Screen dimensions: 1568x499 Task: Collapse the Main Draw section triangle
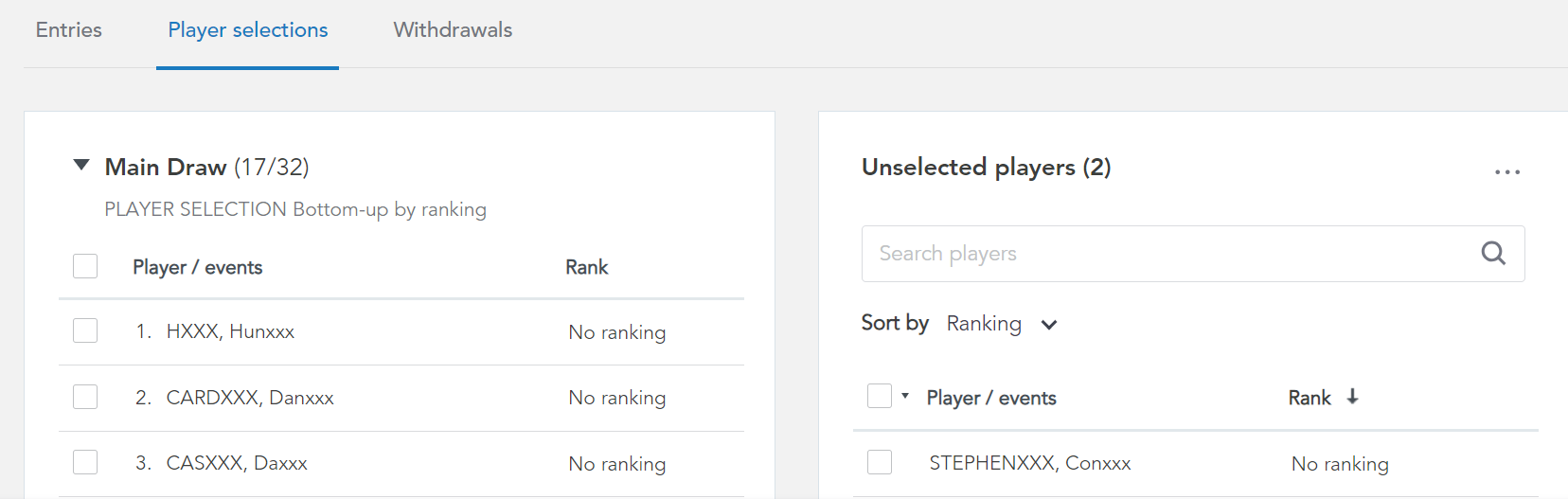(x=81, y=166)
